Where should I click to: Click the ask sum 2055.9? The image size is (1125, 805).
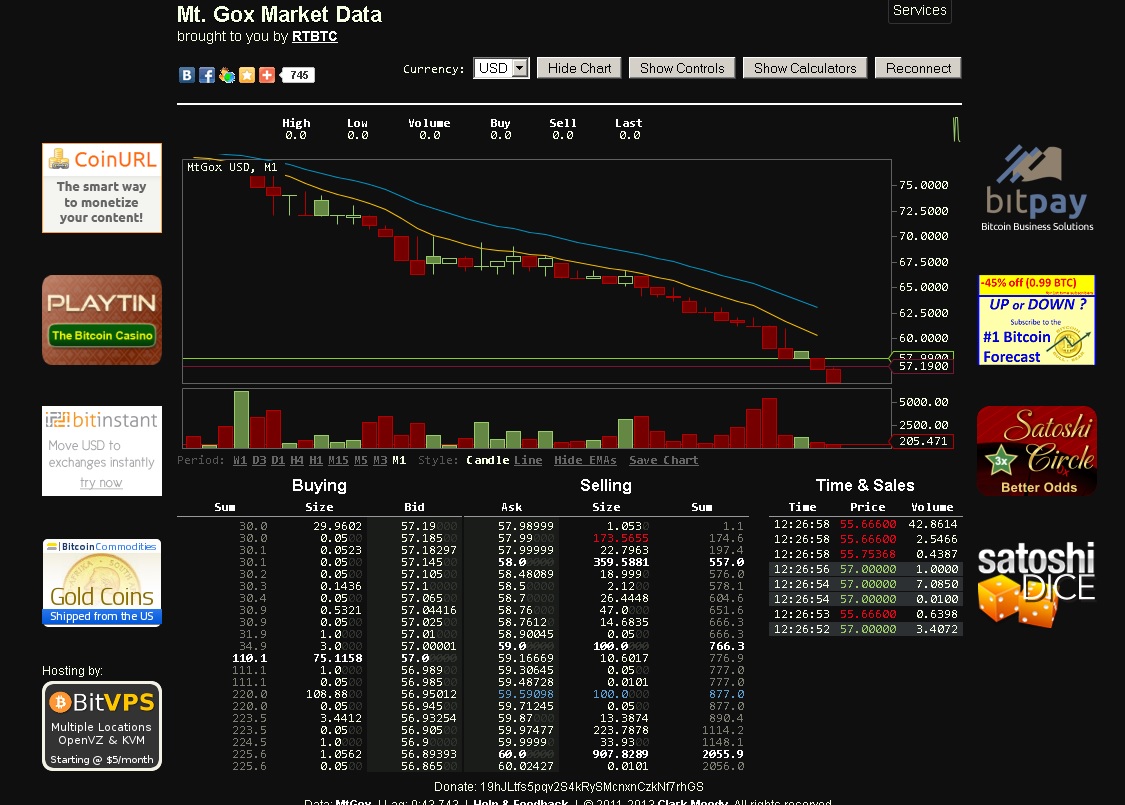[722, 755]
